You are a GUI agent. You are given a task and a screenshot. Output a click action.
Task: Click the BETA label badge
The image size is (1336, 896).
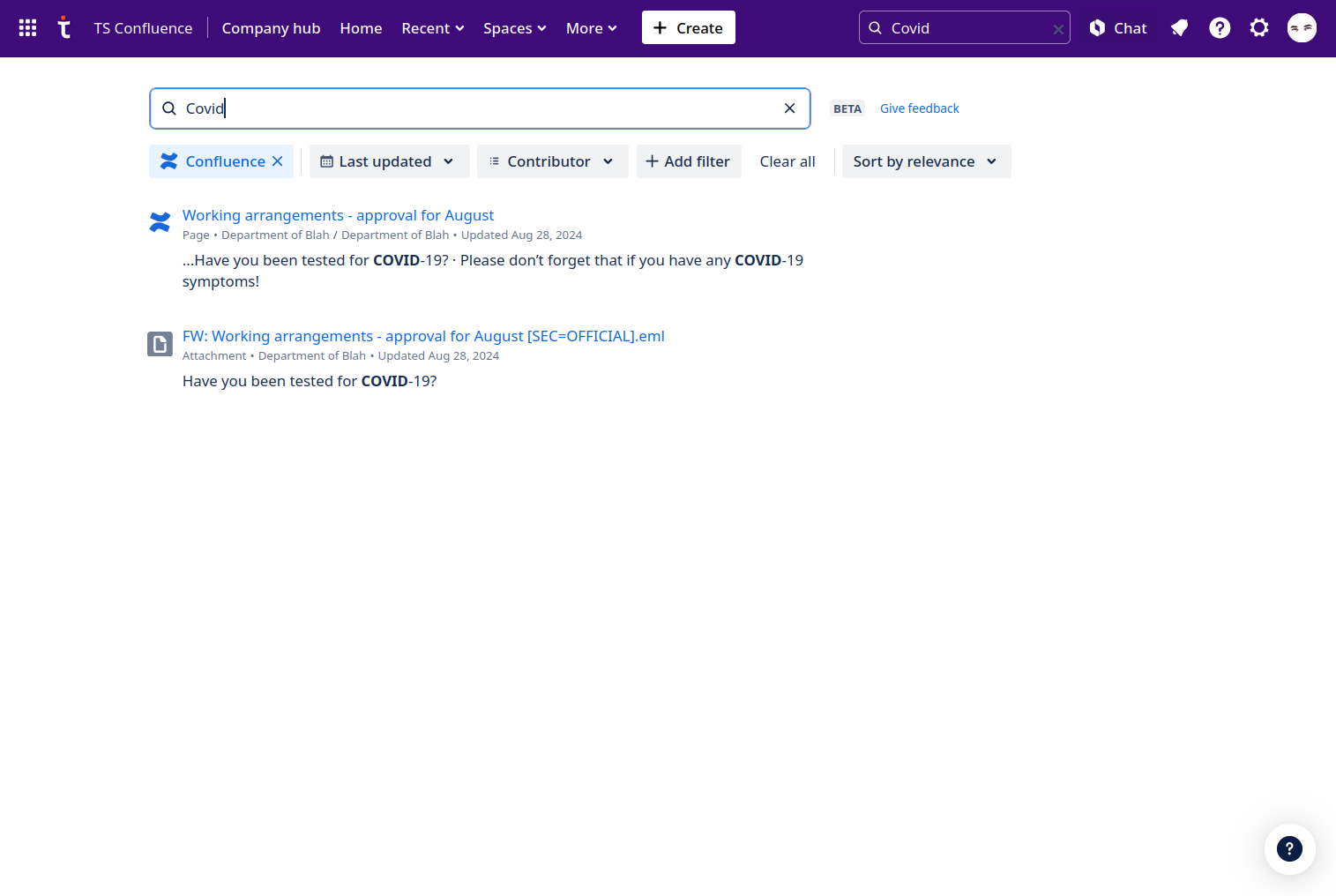[x=847, y=108]
